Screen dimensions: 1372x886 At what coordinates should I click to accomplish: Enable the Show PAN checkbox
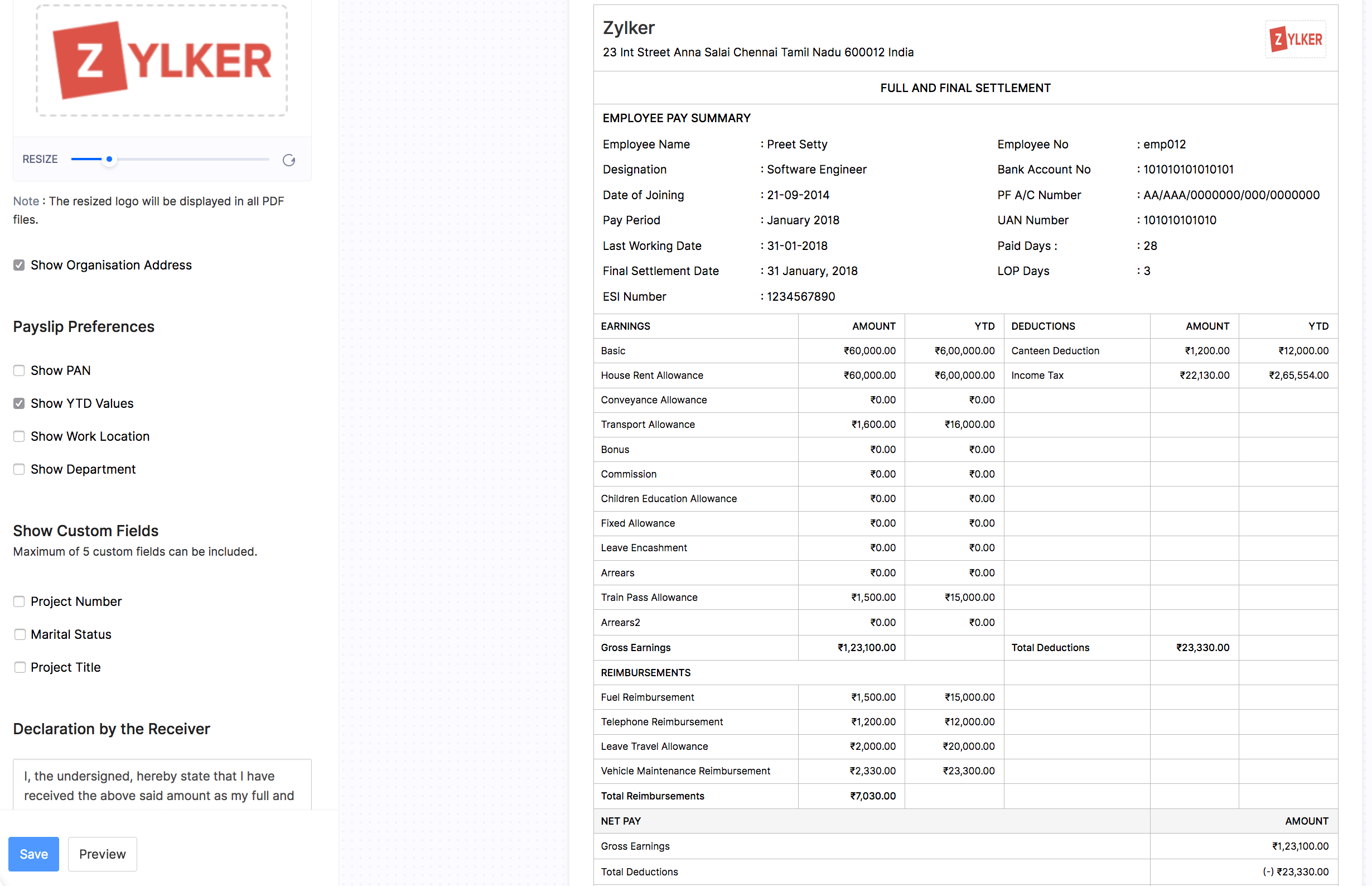point(19,370)
